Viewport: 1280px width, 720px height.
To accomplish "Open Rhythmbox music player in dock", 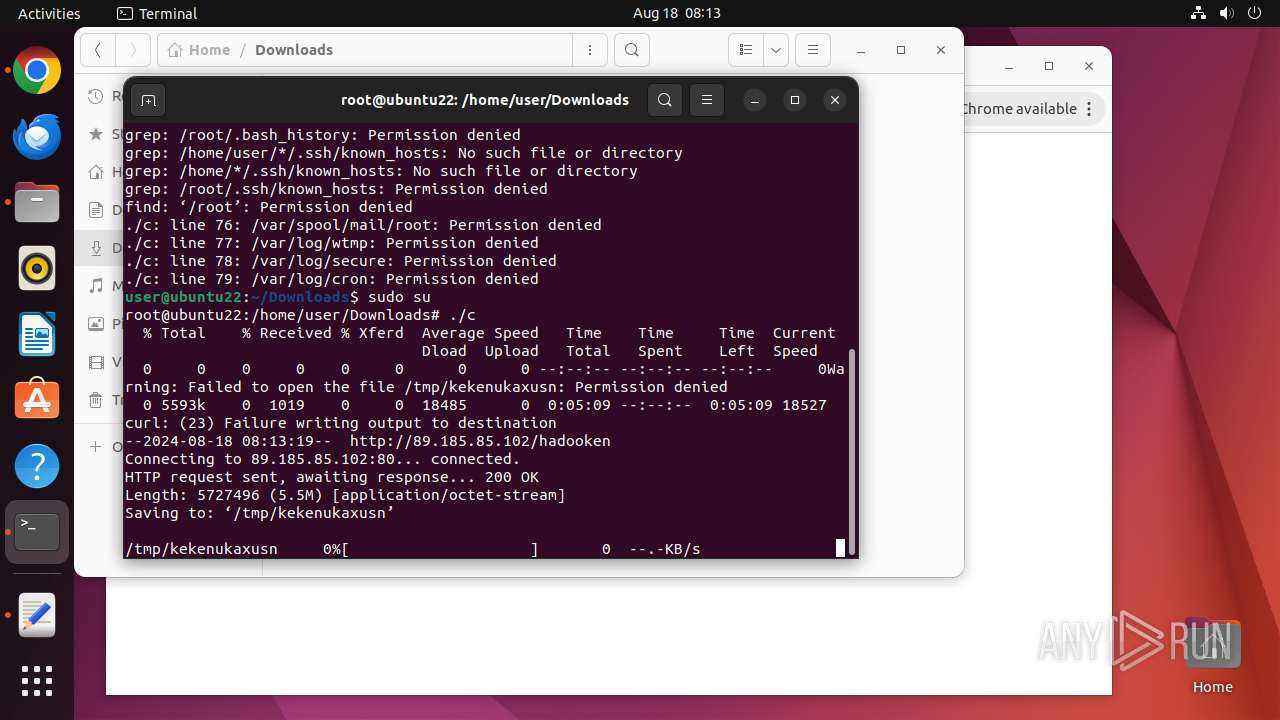I will click(x=37, y=269).
